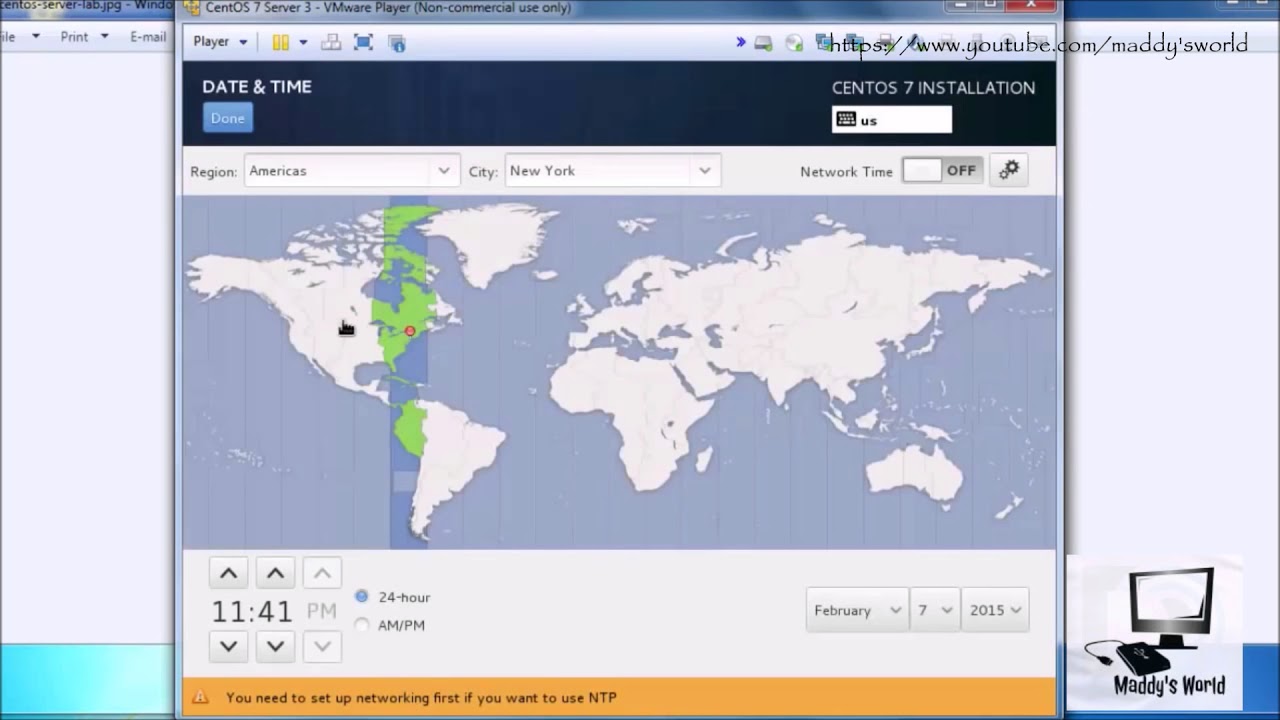Click the DATE & TIME heading

257,87
